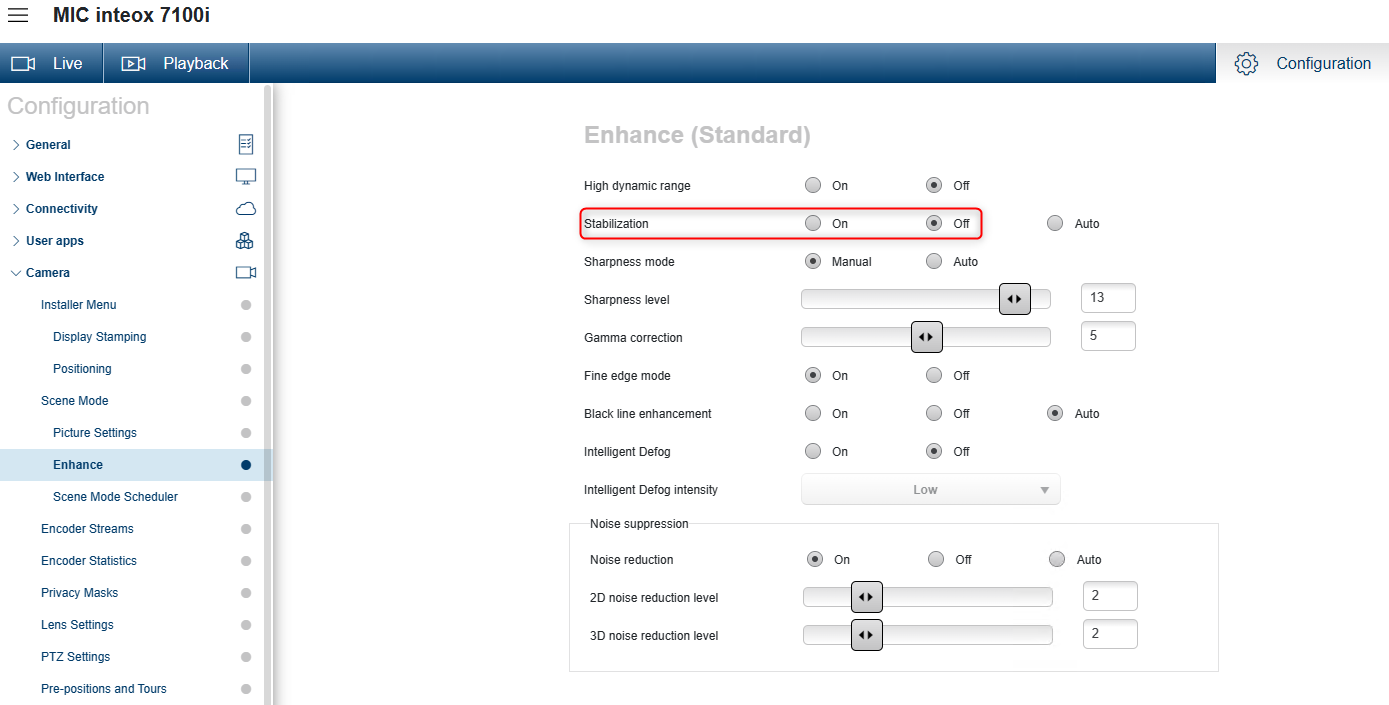Set Noise reduction to Auto

coord(1057,559)
